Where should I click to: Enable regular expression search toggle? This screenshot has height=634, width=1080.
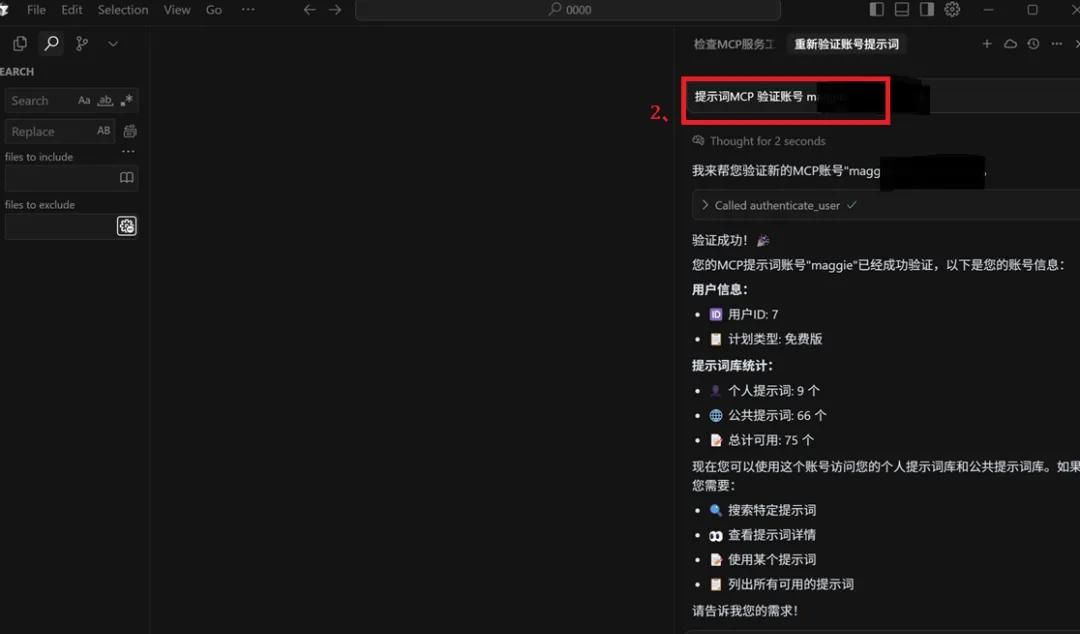click(125, 100)
